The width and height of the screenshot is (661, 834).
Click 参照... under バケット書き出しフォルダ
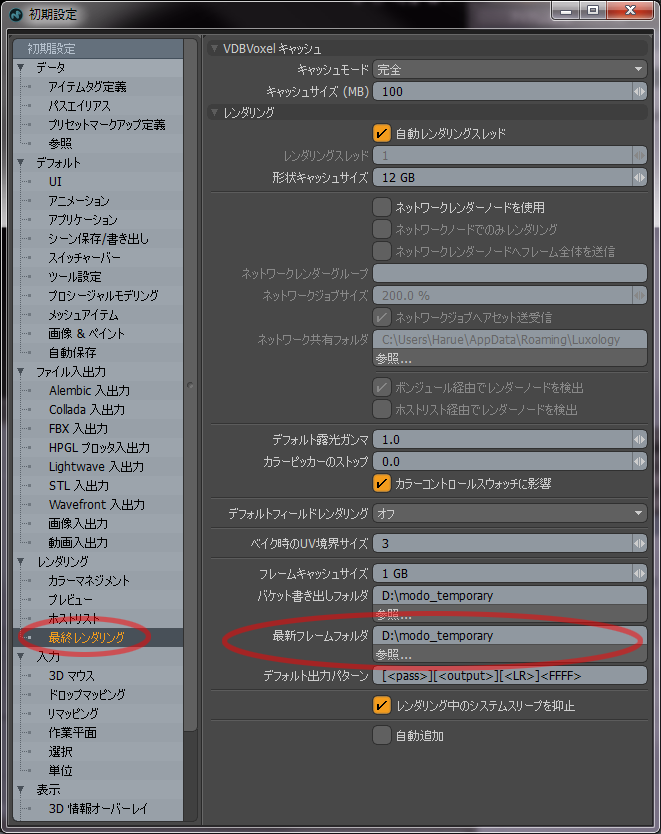509,614
